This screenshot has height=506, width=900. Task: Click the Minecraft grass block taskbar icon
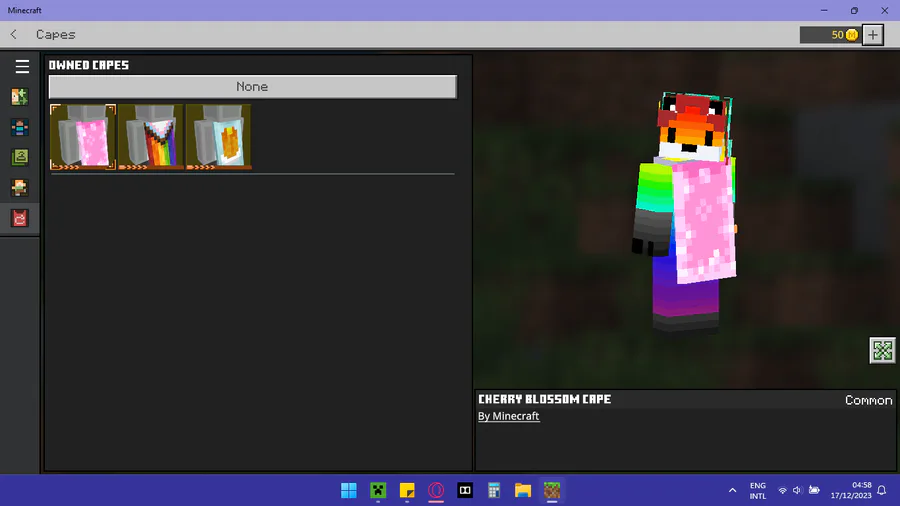click(552, 491)
